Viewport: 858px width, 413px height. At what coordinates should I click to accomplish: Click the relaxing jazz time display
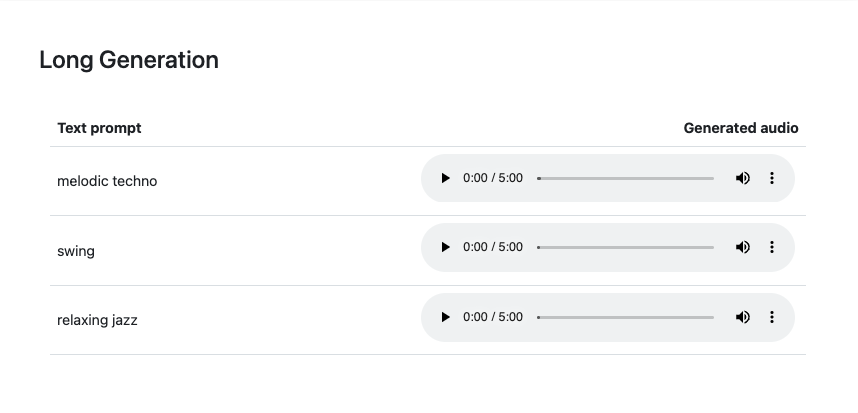pyautogui.click(x=493, y=317)
